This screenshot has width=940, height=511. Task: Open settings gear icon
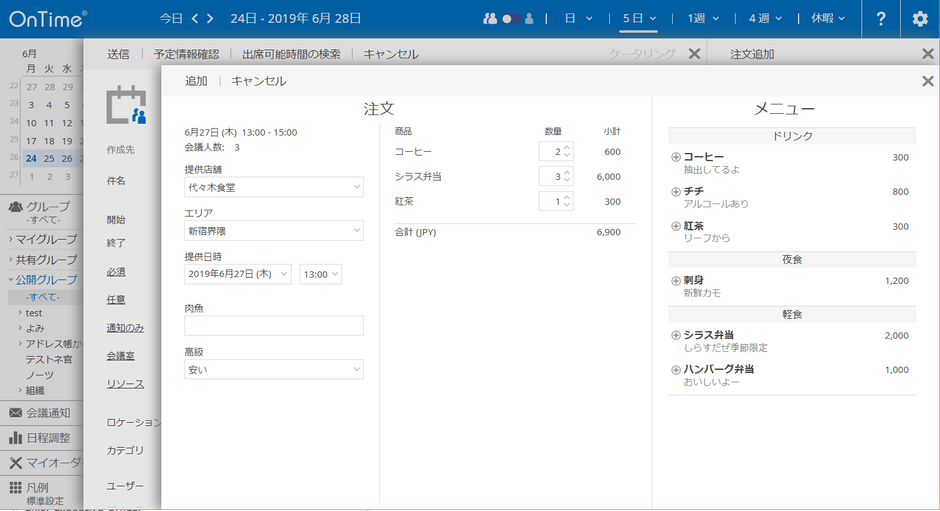point(920,19)
